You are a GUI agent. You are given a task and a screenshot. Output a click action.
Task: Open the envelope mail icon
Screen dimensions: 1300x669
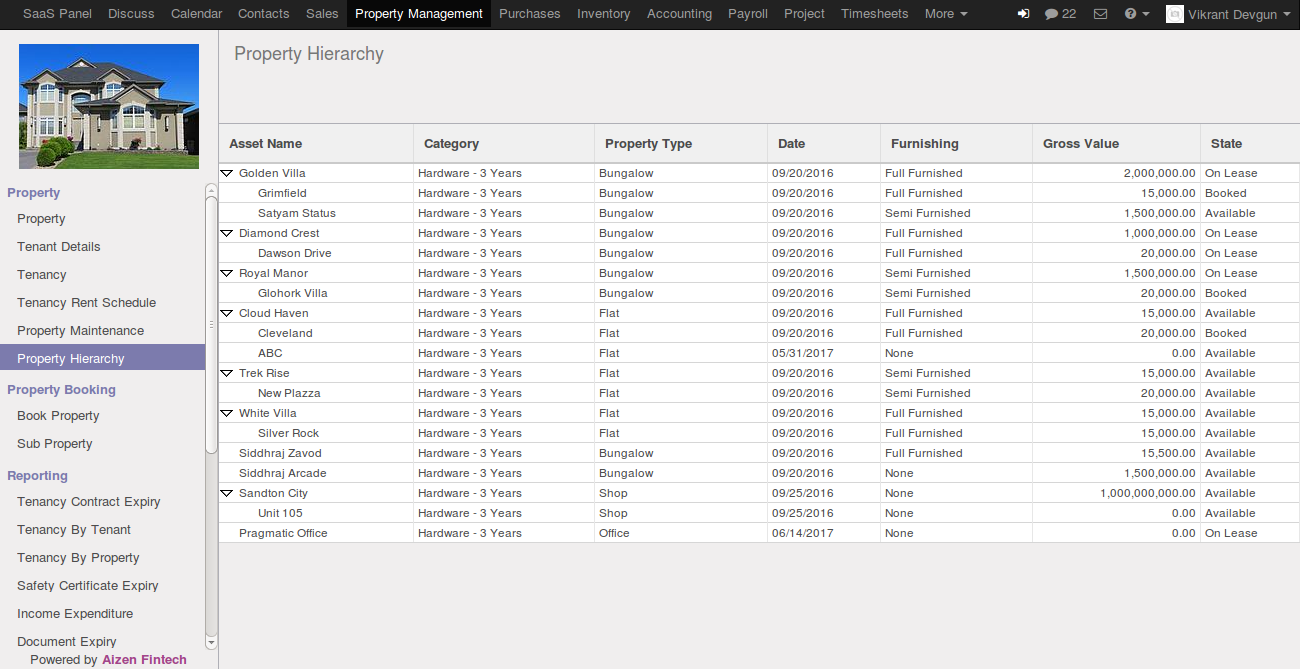tap(1100, 14)
